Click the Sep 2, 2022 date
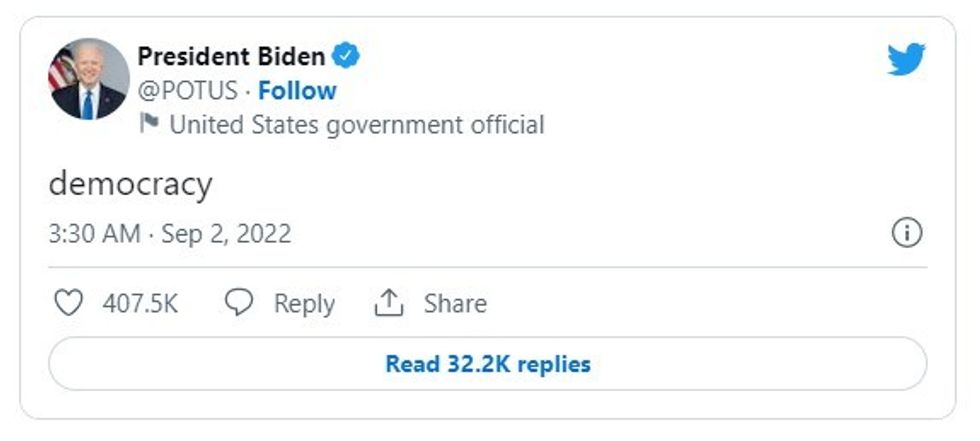Screen dimensions: 980x441 click(x=226, y=235)
